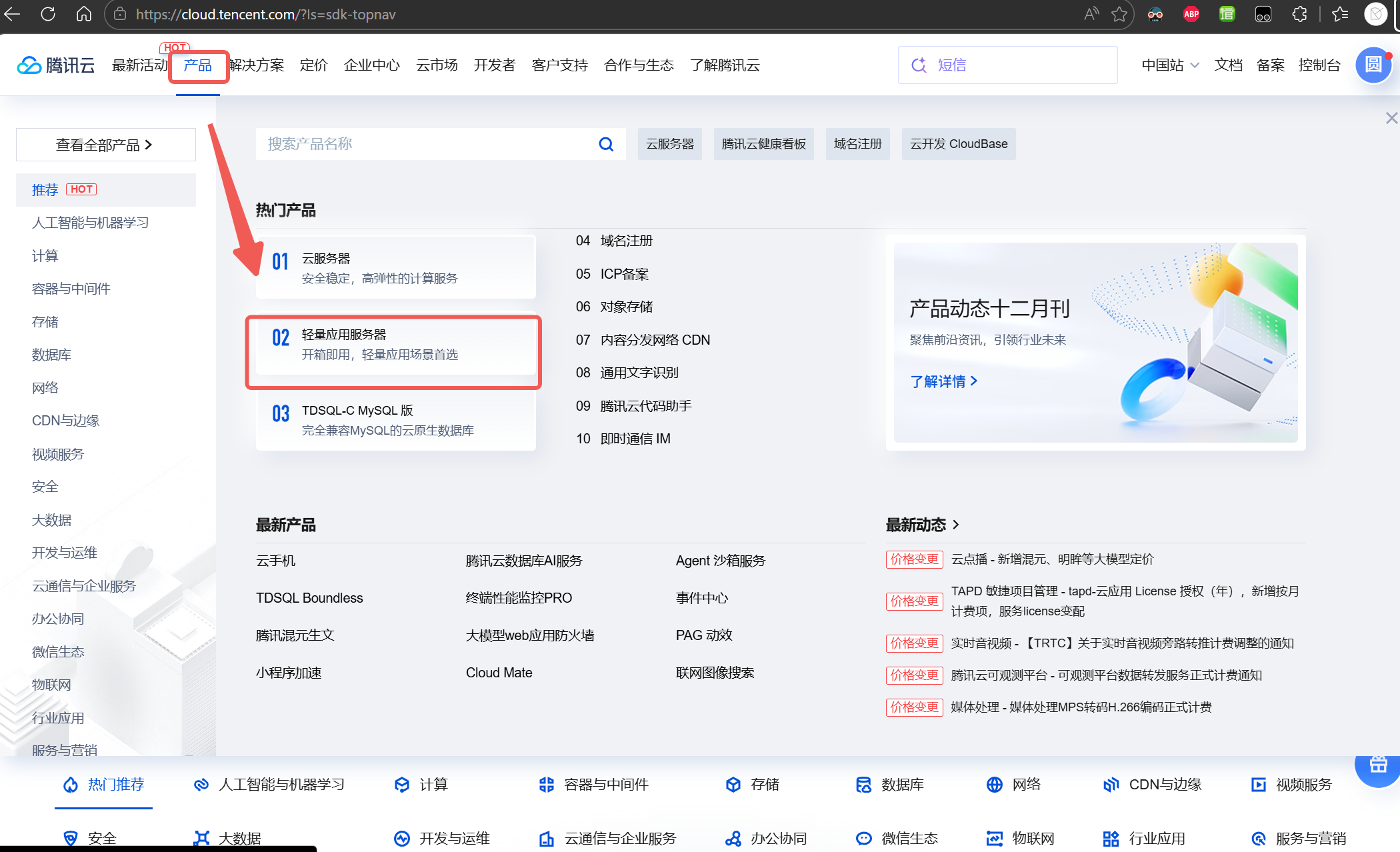Open 最新动态 with chevron arrow
This screenshot has height=852, width=1400.
tap(923, 525)
